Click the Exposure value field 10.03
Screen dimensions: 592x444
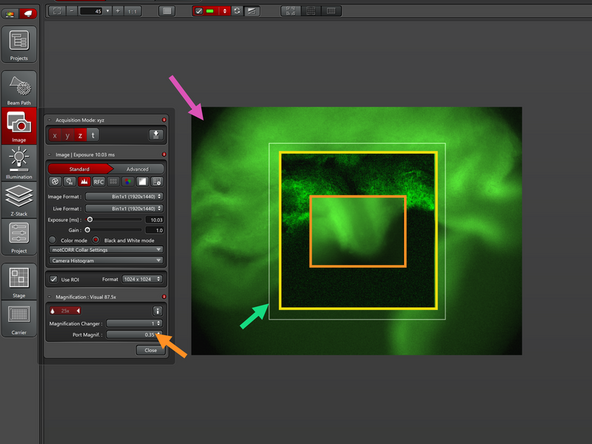(x=154, y=220)
